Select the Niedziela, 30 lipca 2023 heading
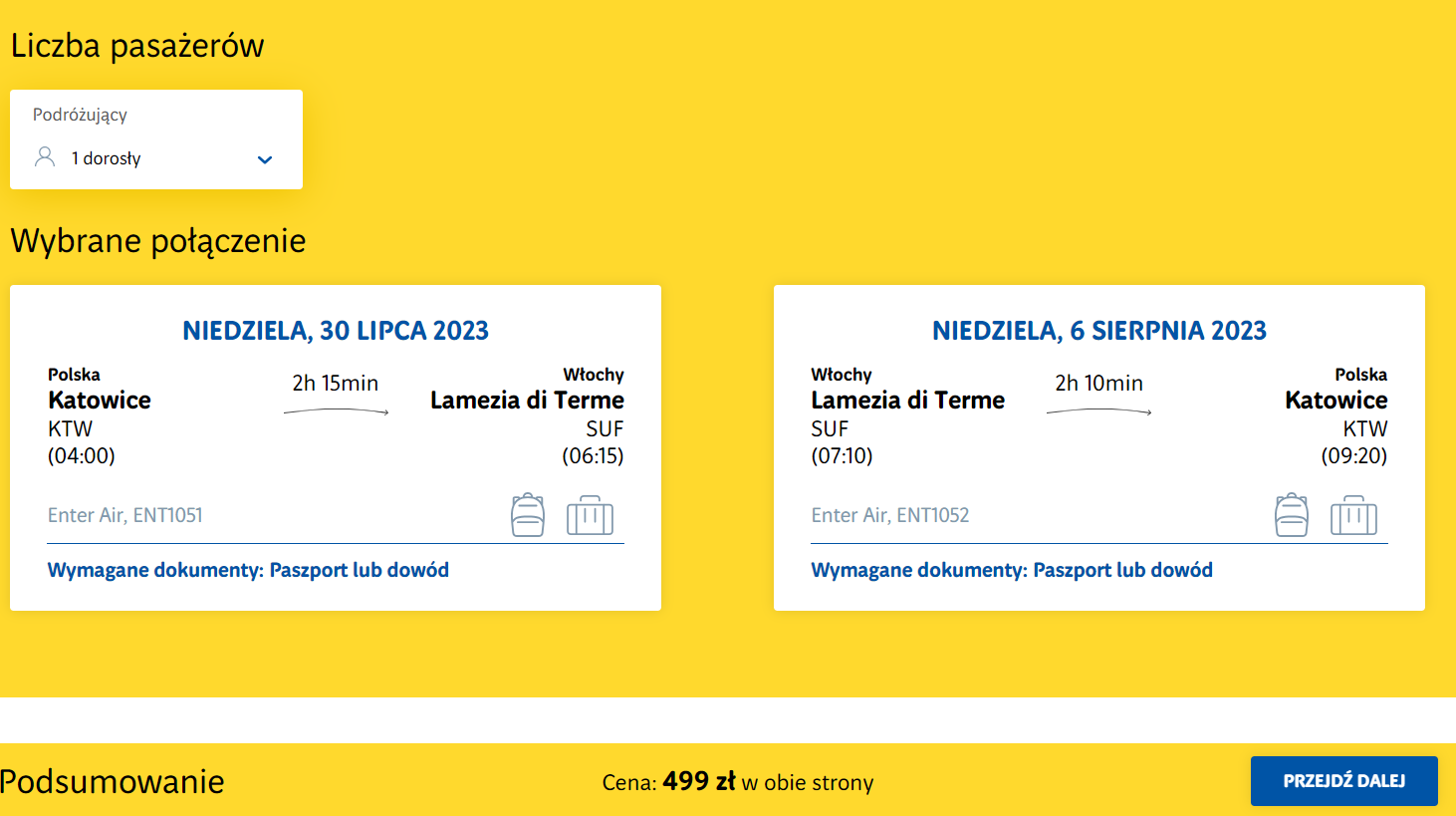This screenshot has height=816, width=1456. click(336, 331)
